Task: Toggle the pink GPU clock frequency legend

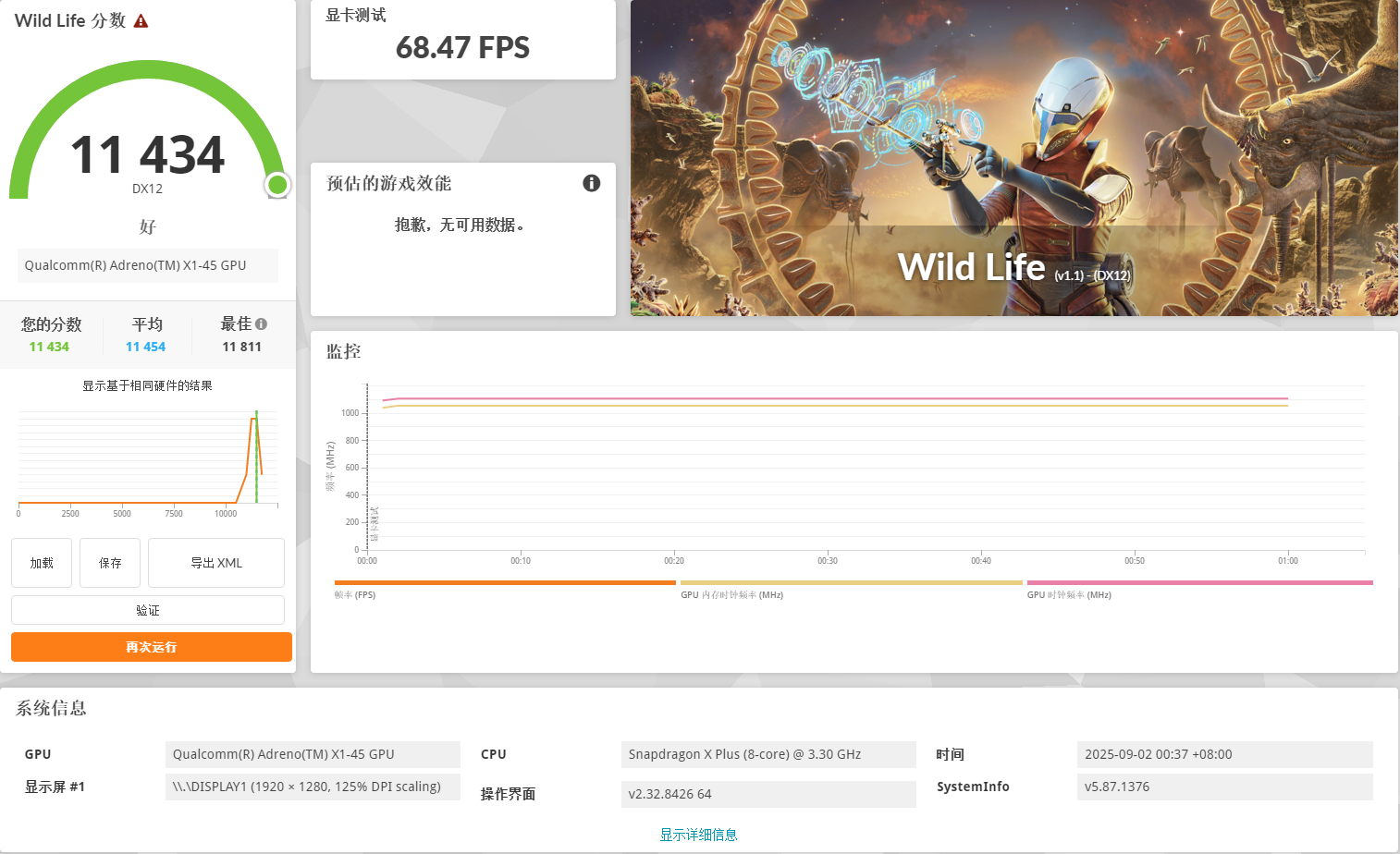Action: click(1200, 583)
